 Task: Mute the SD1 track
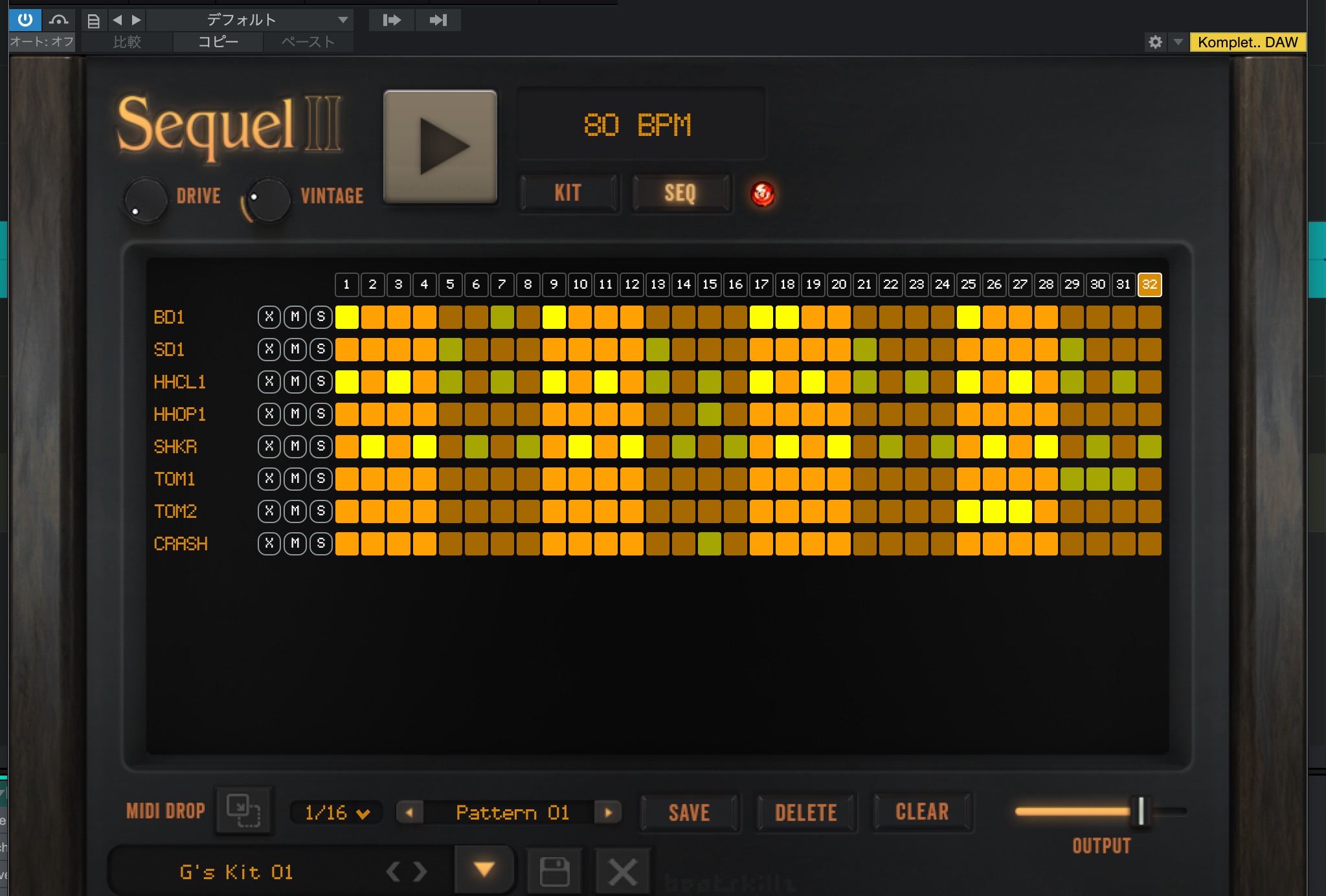[x=295, y=350]
